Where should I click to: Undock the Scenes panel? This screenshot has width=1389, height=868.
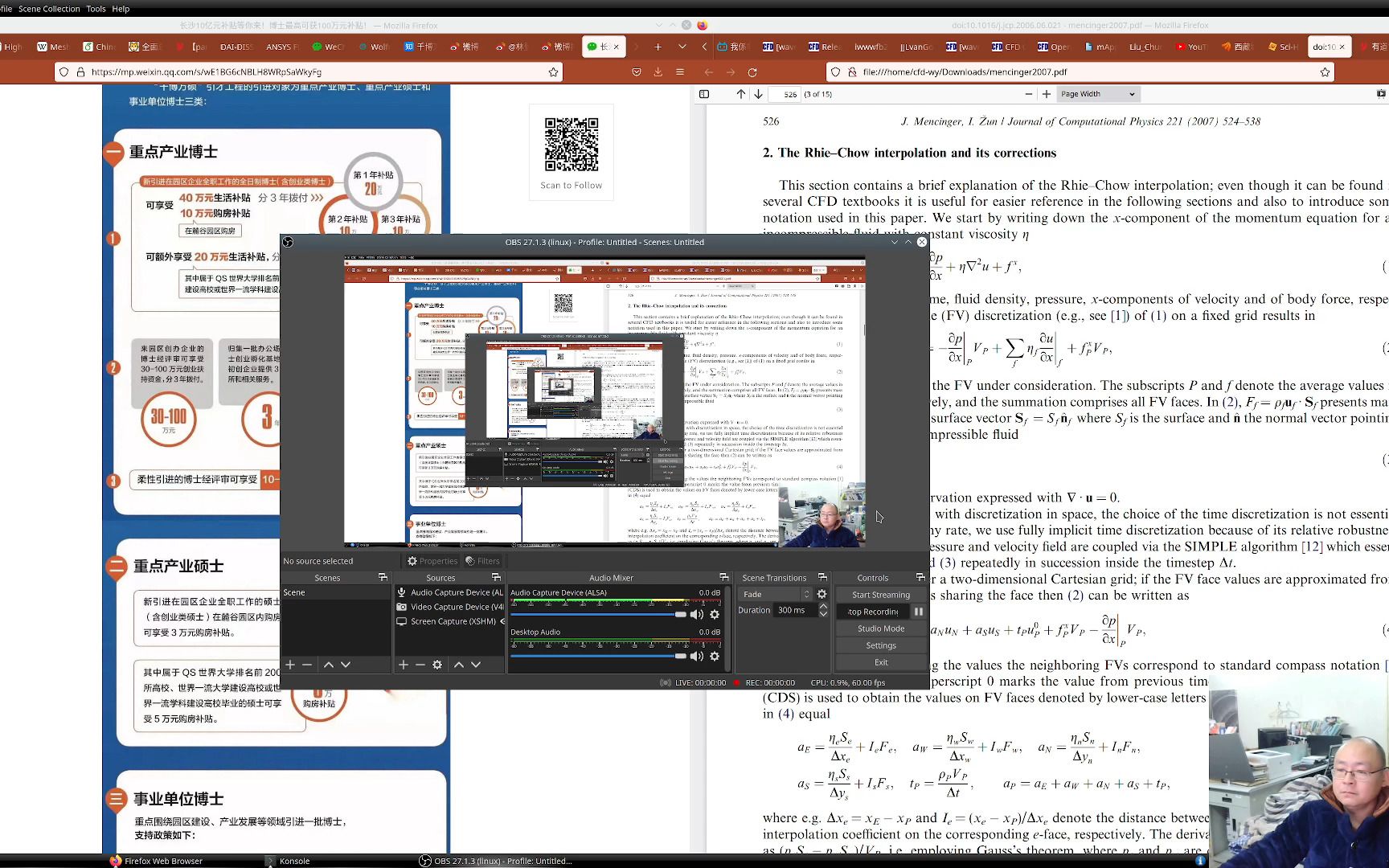tap(383, 578)
